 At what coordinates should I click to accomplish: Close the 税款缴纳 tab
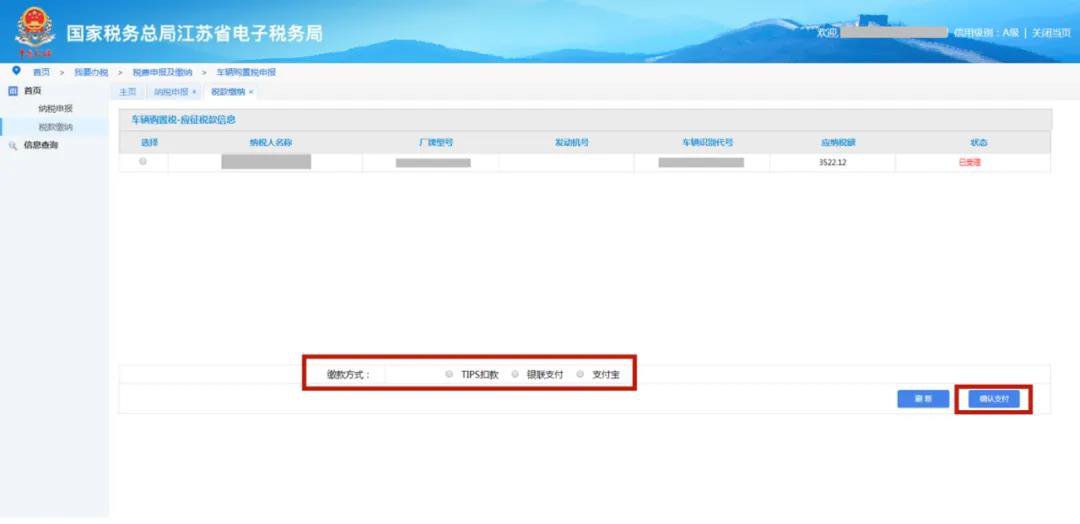click(251, 92)
